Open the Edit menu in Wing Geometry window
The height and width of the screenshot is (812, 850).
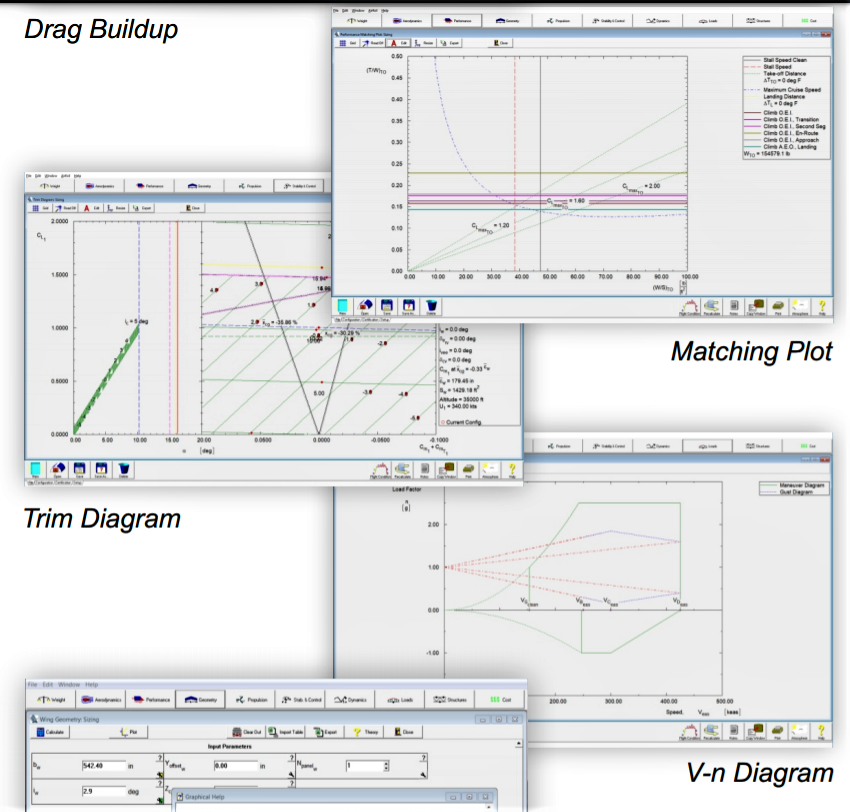point(48,685)
